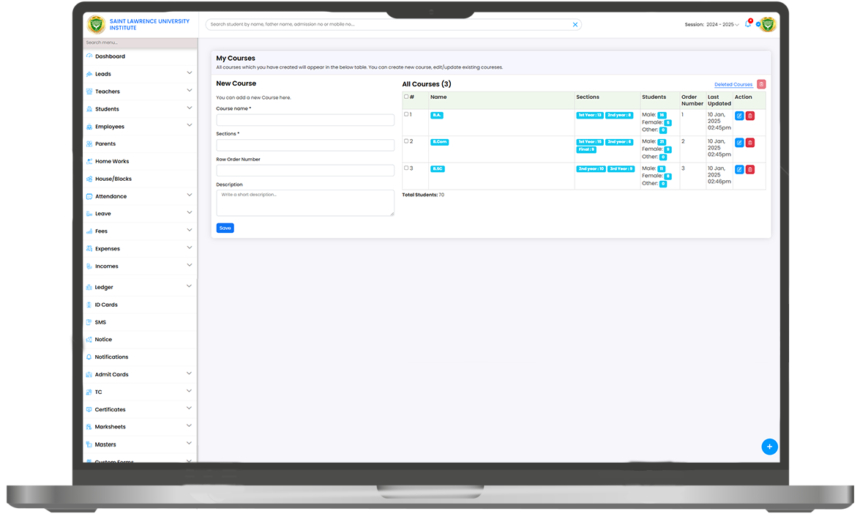Click the Students icon in the sidebar

coord(89,109)
